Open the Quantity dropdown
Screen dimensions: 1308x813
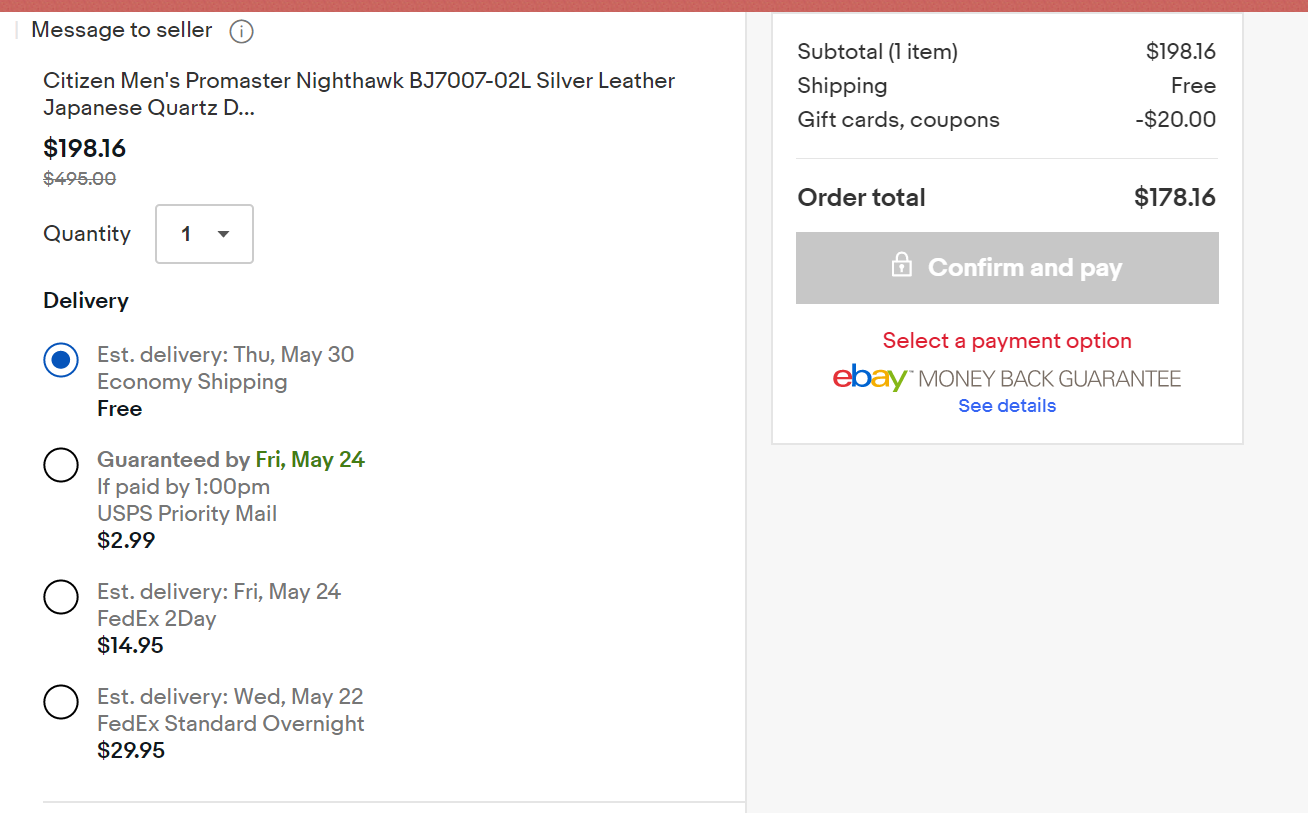coord(204,234)
